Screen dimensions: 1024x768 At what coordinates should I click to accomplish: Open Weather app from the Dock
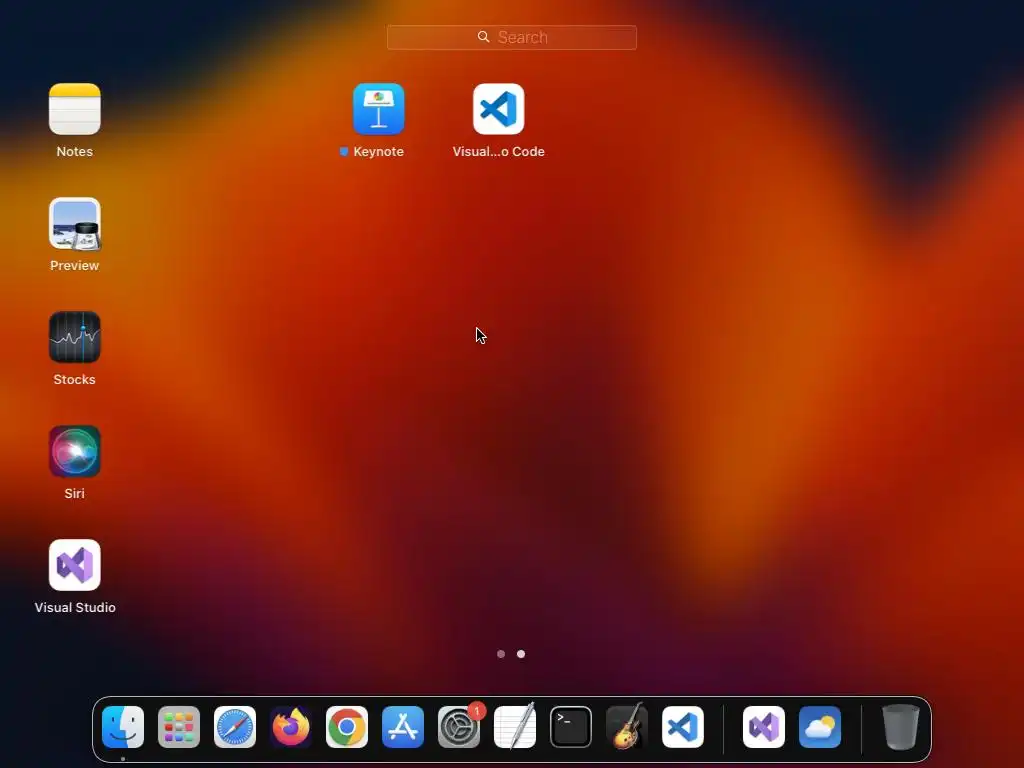pos(820,727)
